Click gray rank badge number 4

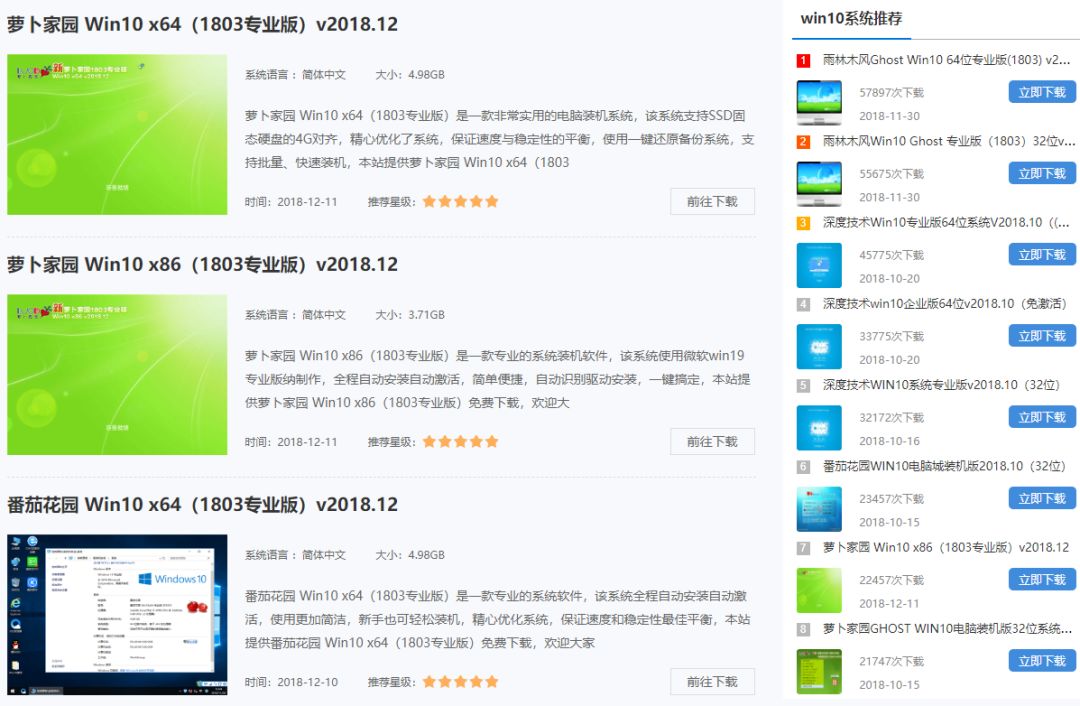(x=803, y=304)
